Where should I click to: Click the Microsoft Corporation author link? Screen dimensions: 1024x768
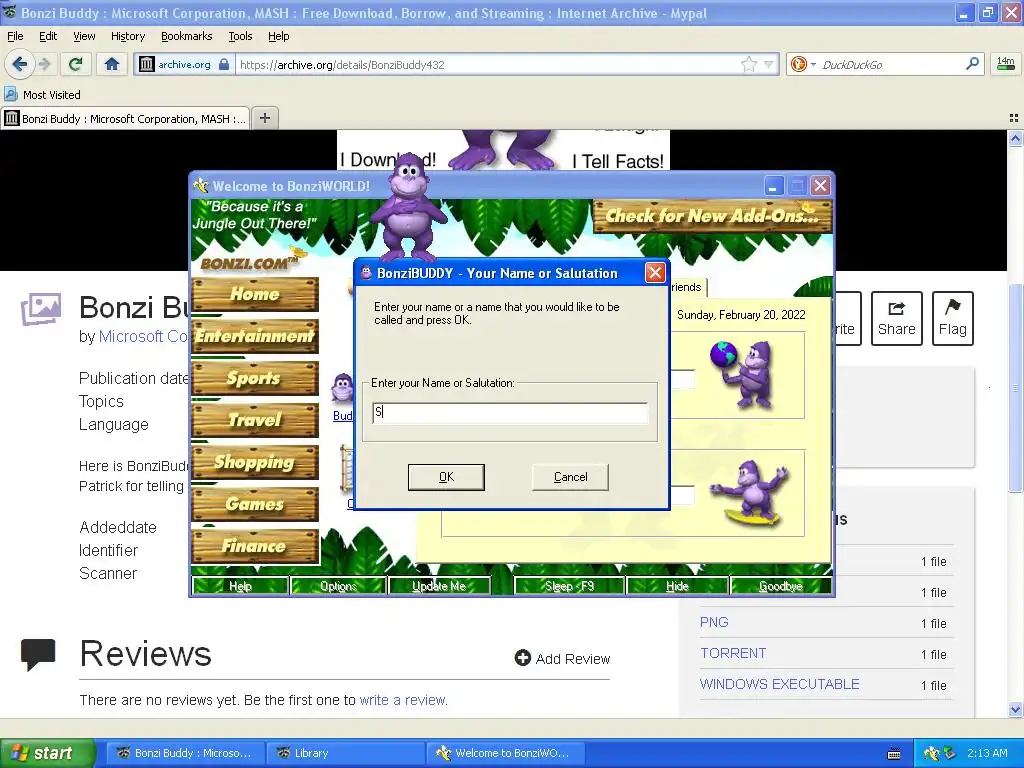(x=144, y=336)
